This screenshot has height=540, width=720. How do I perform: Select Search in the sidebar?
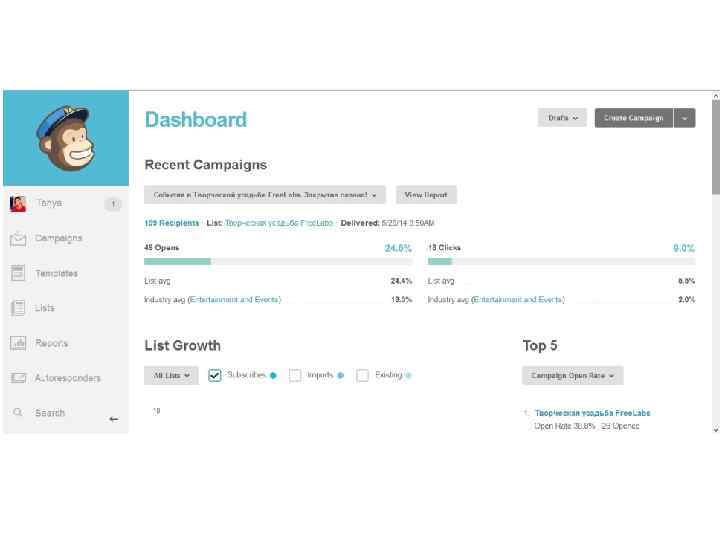coord(50,413)
